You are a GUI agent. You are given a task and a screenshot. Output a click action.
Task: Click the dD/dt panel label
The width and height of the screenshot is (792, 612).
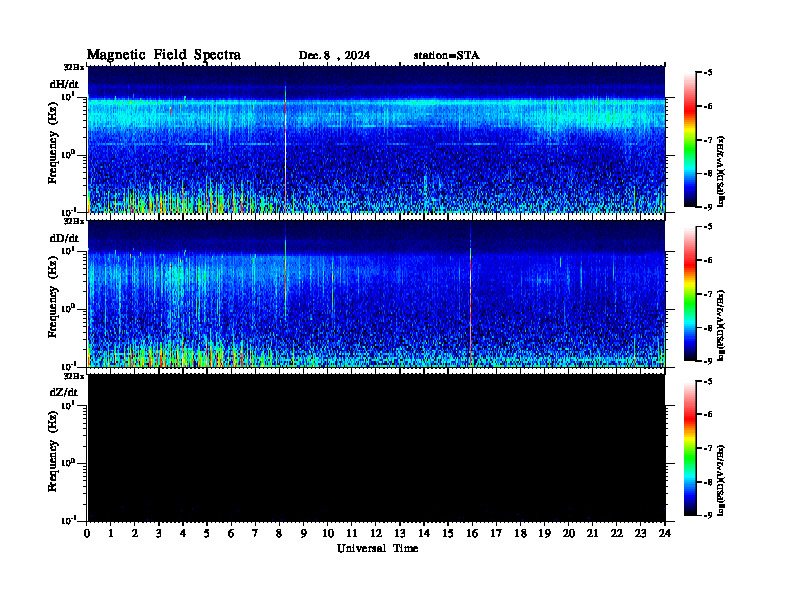pos(64,238)
